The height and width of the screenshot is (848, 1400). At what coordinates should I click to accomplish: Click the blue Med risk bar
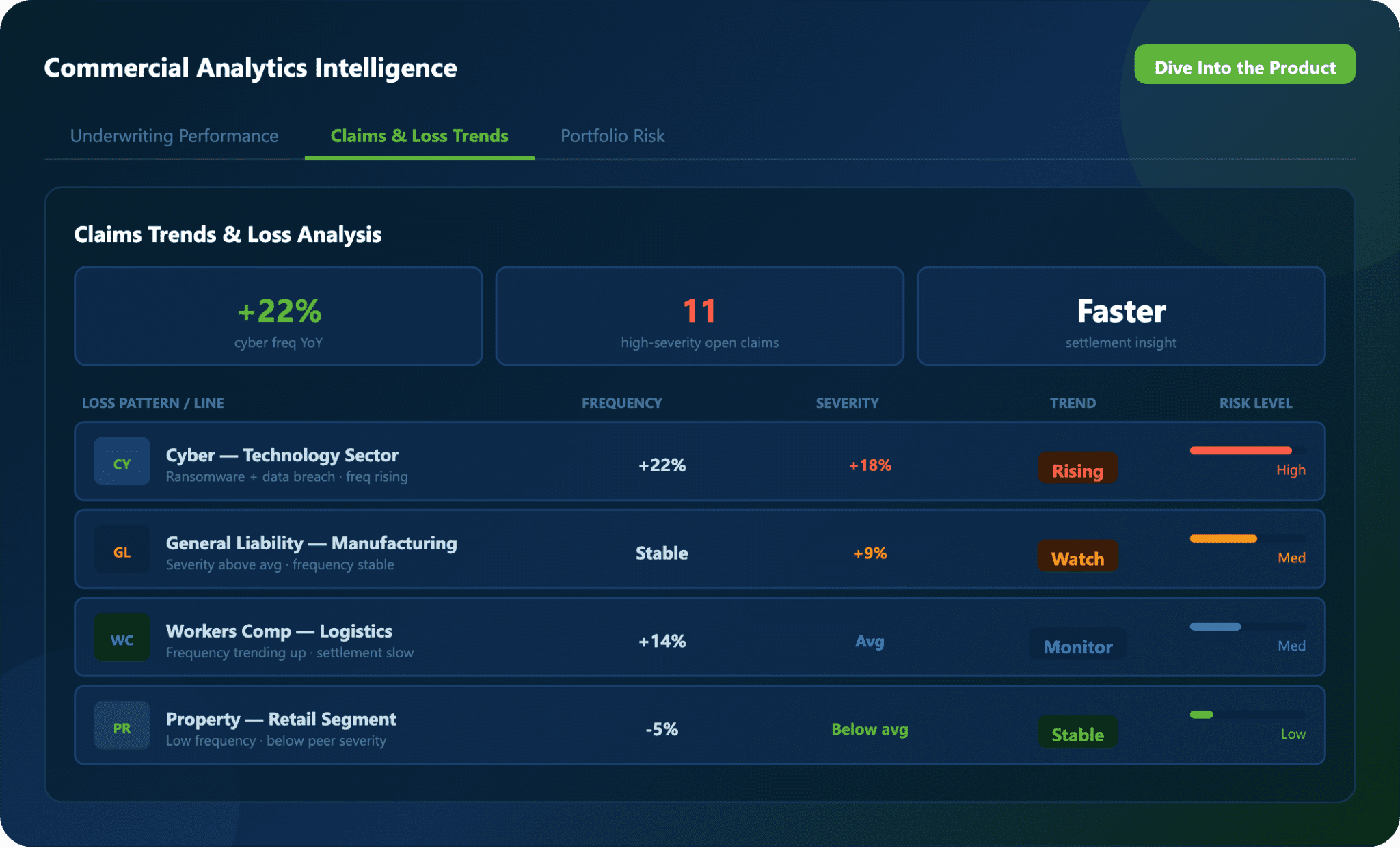(x=1215, y=627)
